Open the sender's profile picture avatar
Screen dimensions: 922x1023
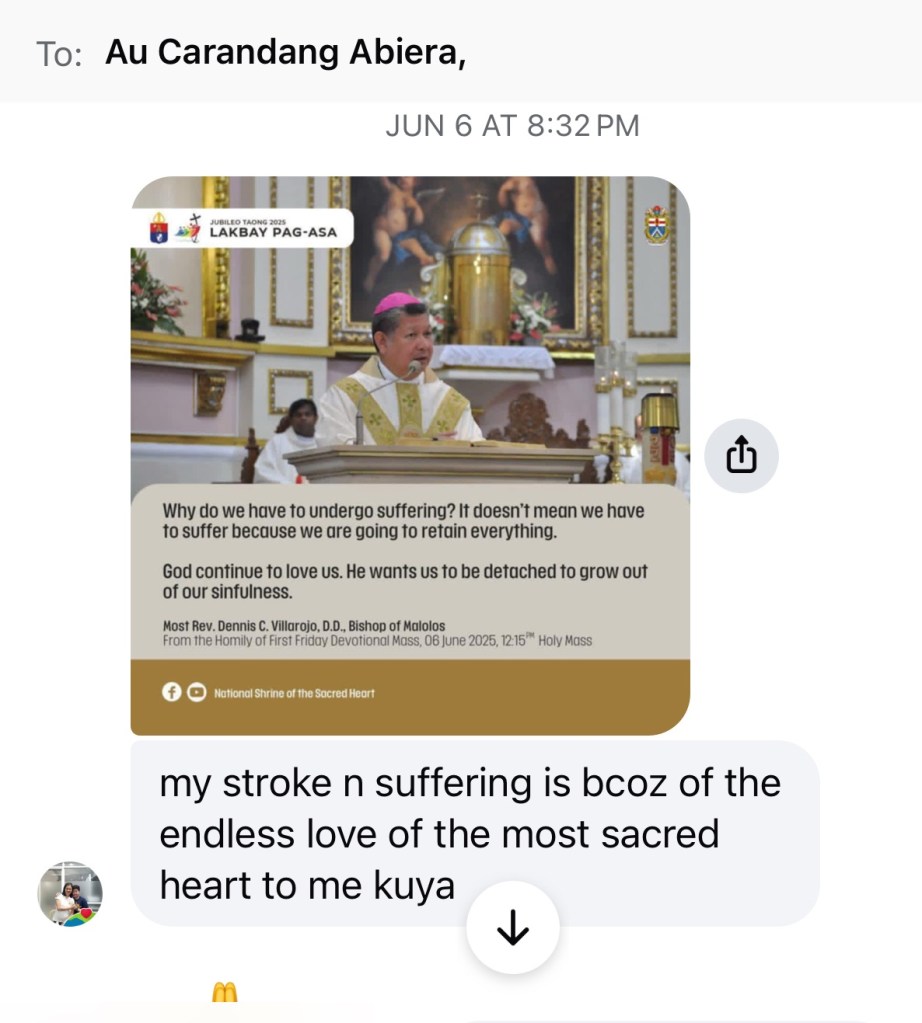(70, 894)
